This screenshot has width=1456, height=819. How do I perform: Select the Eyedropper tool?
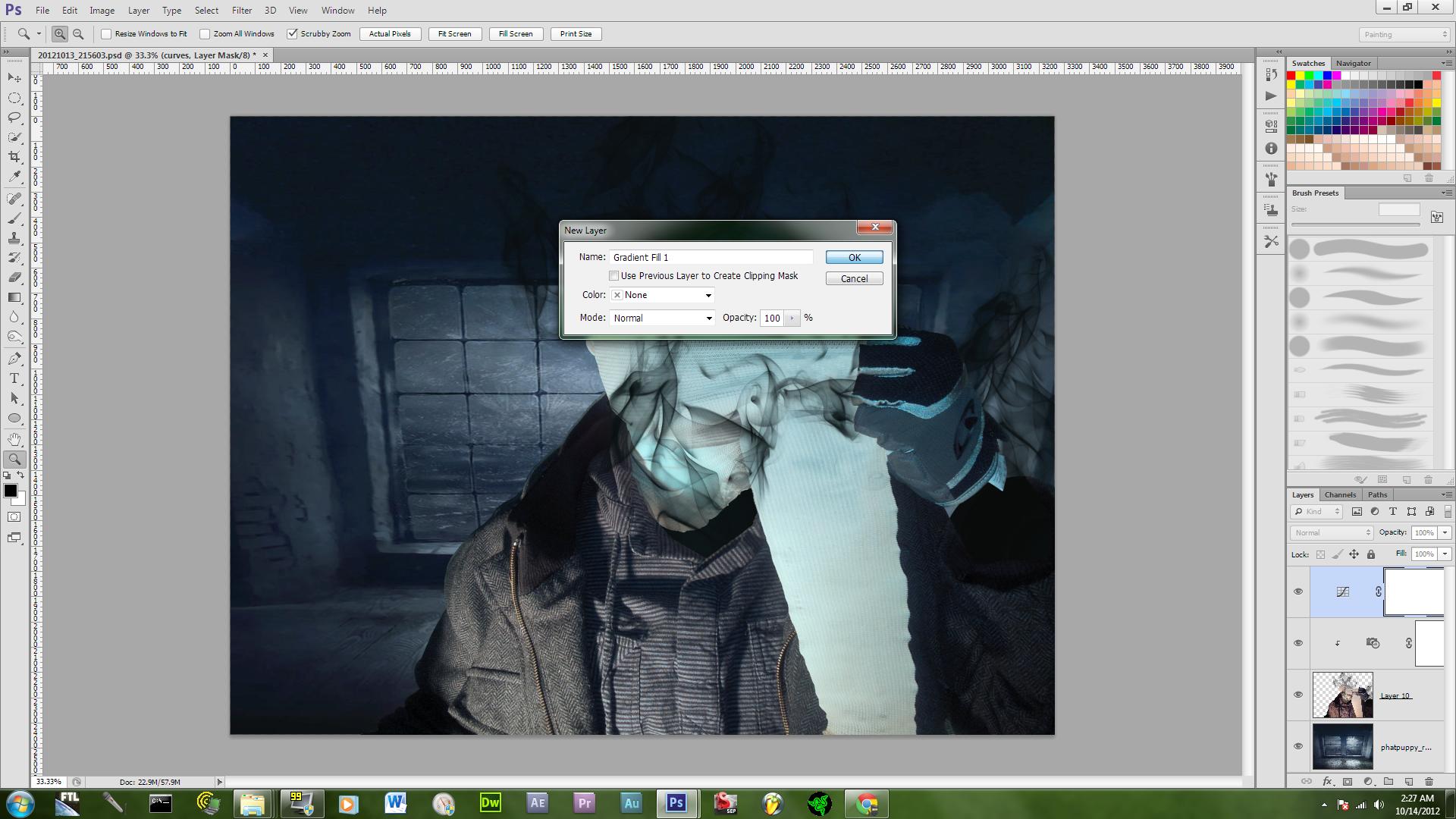click(14, 177)
